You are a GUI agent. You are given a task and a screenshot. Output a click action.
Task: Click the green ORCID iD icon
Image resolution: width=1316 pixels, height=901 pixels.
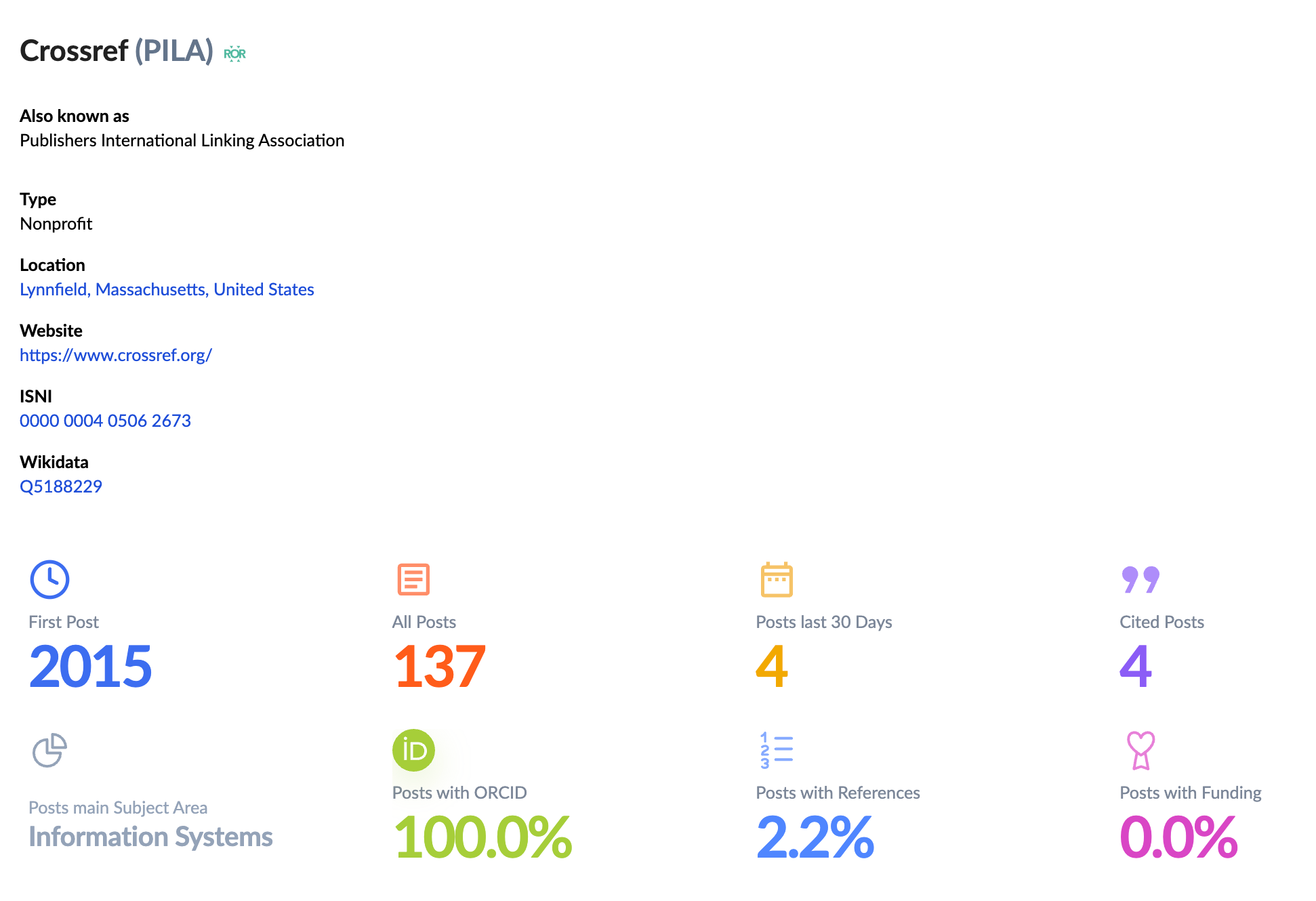[x=413, y=750]
